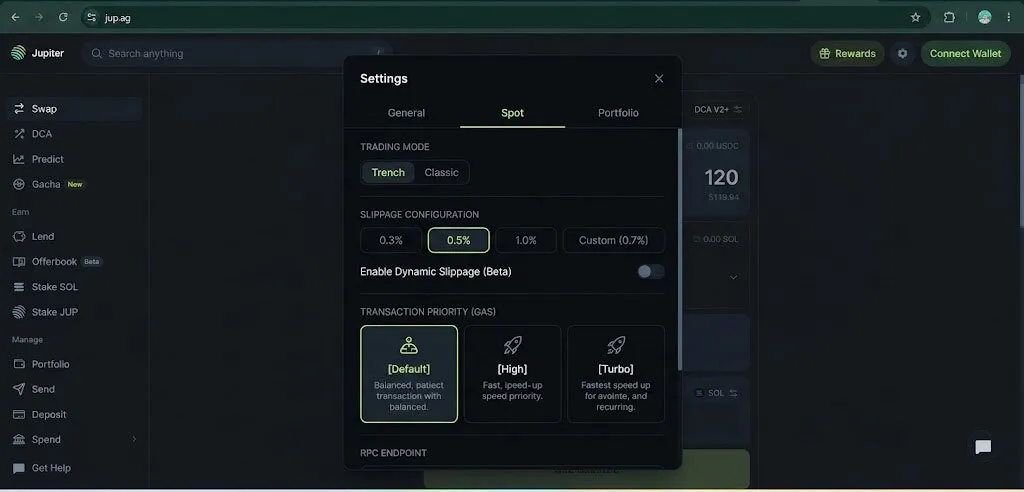
Task: Reload the page
Action: [63, 18]
